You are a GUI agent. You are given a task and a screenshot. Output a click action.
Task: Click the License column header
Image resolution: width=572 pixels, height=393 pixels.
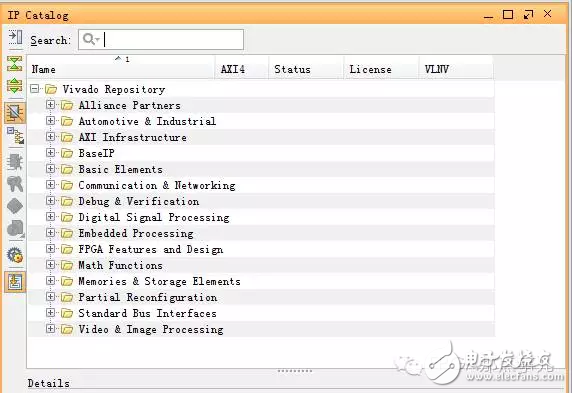point(381,67)
